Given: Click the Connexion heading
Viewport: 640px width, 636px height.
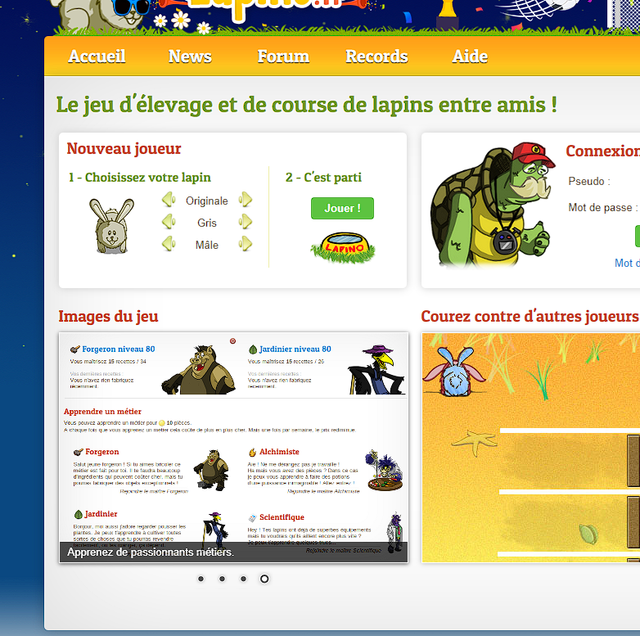Looking at the screenshot, I should [x=603, y=151].
